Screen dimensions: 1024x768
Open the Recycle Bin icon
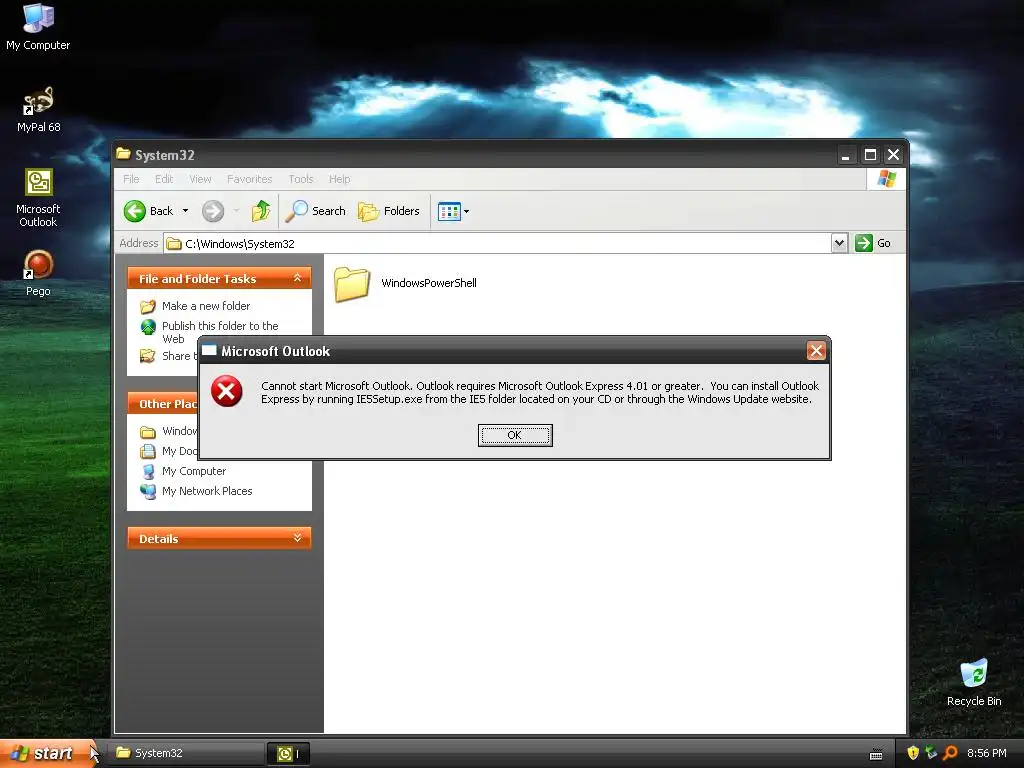pyautogui.click(x=974, y=682)
